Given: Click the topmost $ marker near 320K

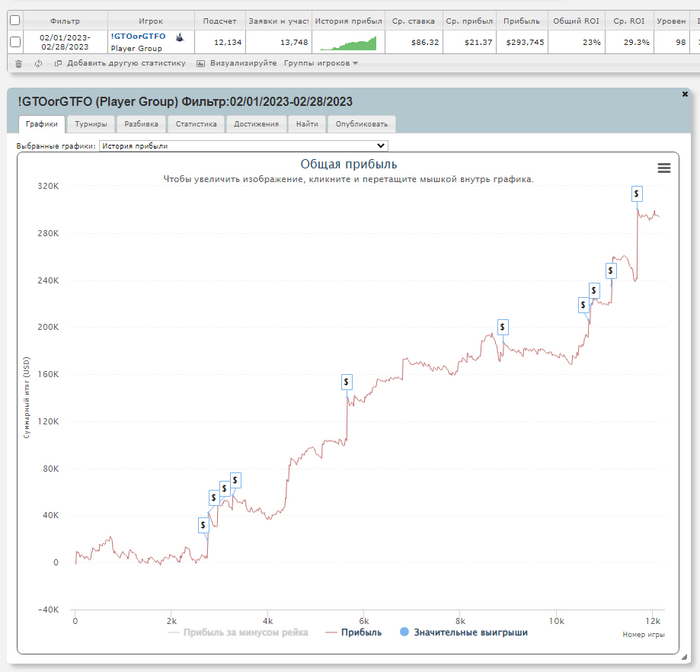Looking at the screenshot, I should point(637,194).
